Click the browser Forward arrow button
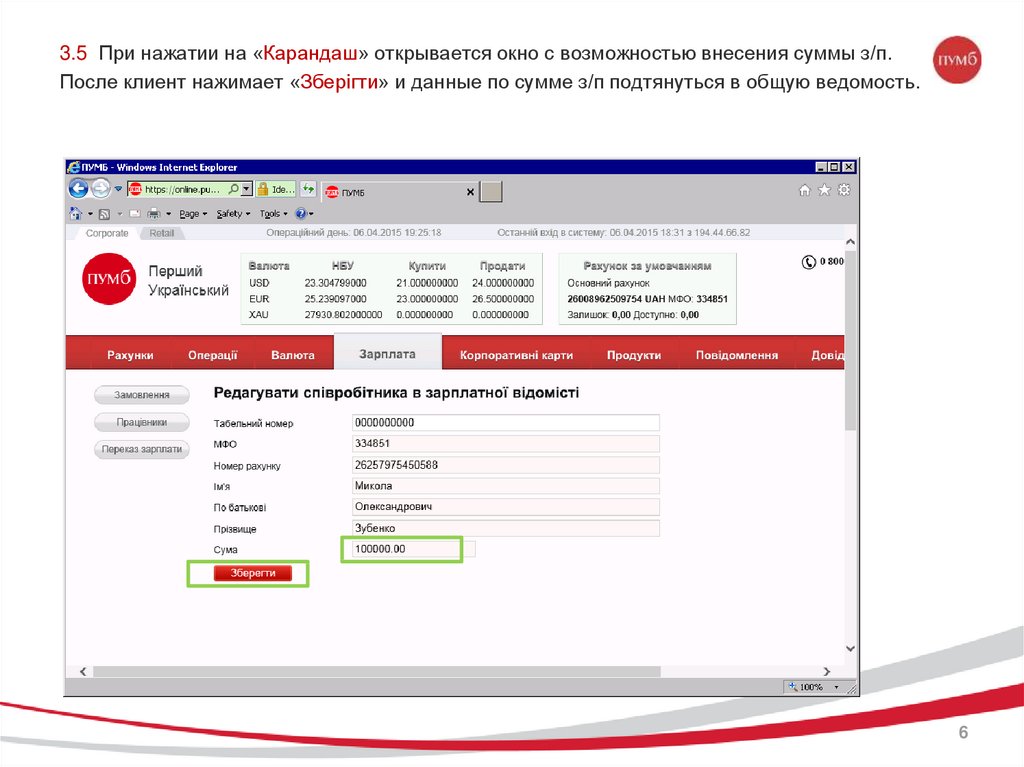This screenshot has height=767, width=1024. coord(101,189)
